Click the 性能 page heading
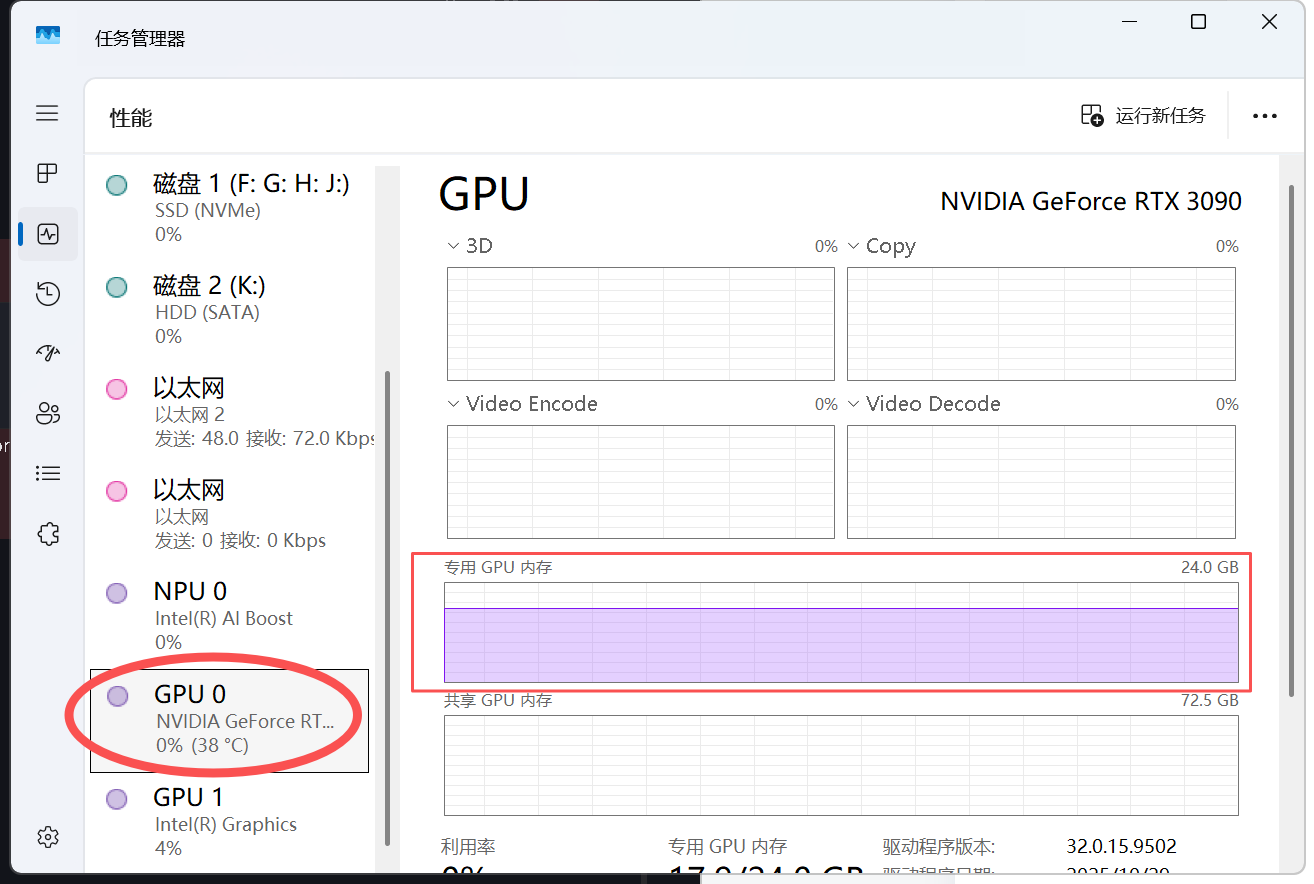 click(x=131, y=118)
